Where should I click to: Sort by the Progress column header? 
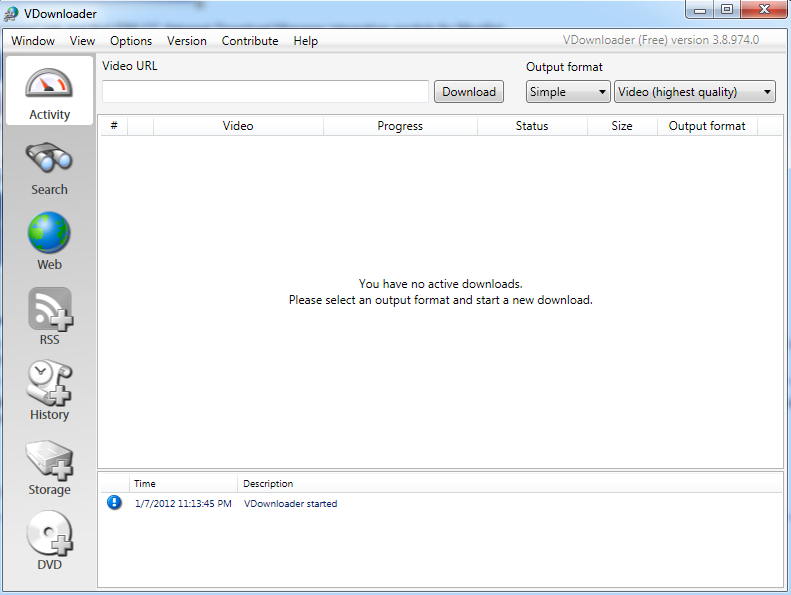click(x=400, y=126)
